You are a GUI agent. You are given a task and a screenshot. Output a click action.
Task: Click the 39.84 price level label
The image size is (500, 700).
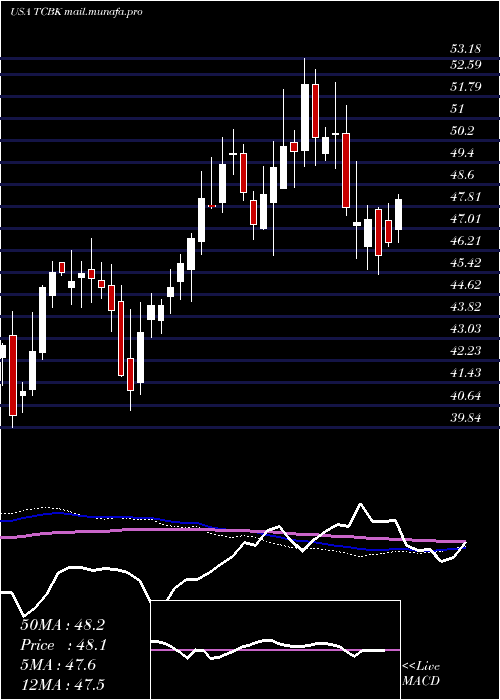point(465,418)
